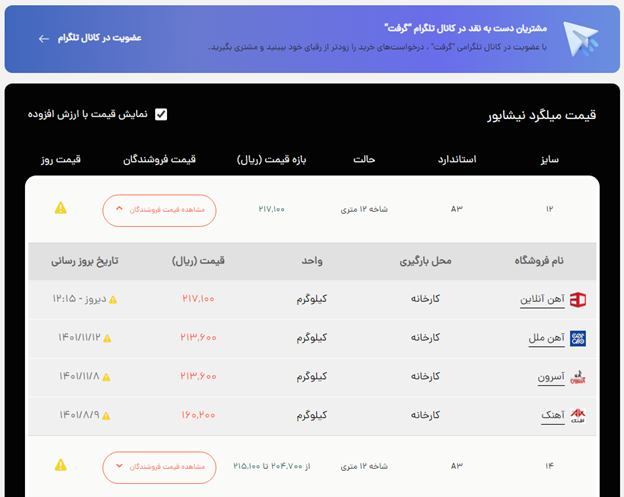624x497 pixels.
Task: Click the paper plane Telegram icon
Action: (582, 38)
